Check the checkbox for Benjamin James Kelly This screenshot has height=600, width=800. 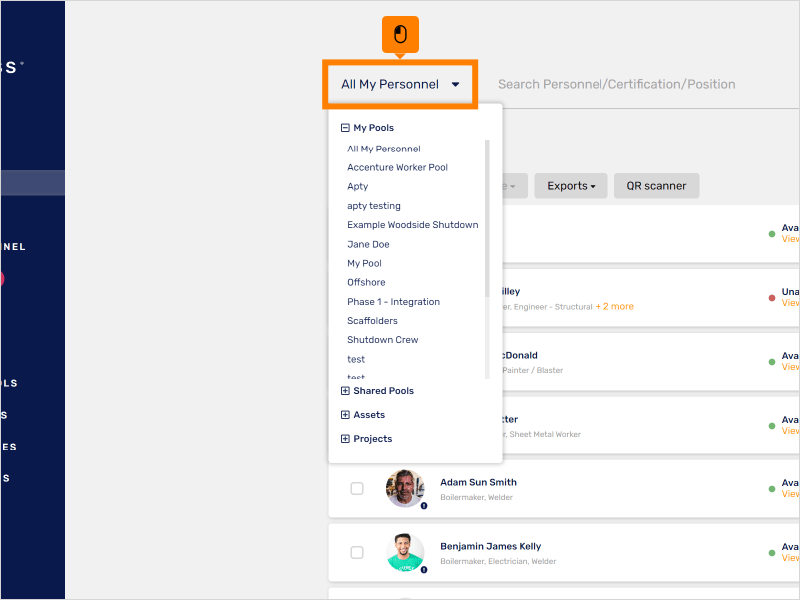[x=357, y=552]
